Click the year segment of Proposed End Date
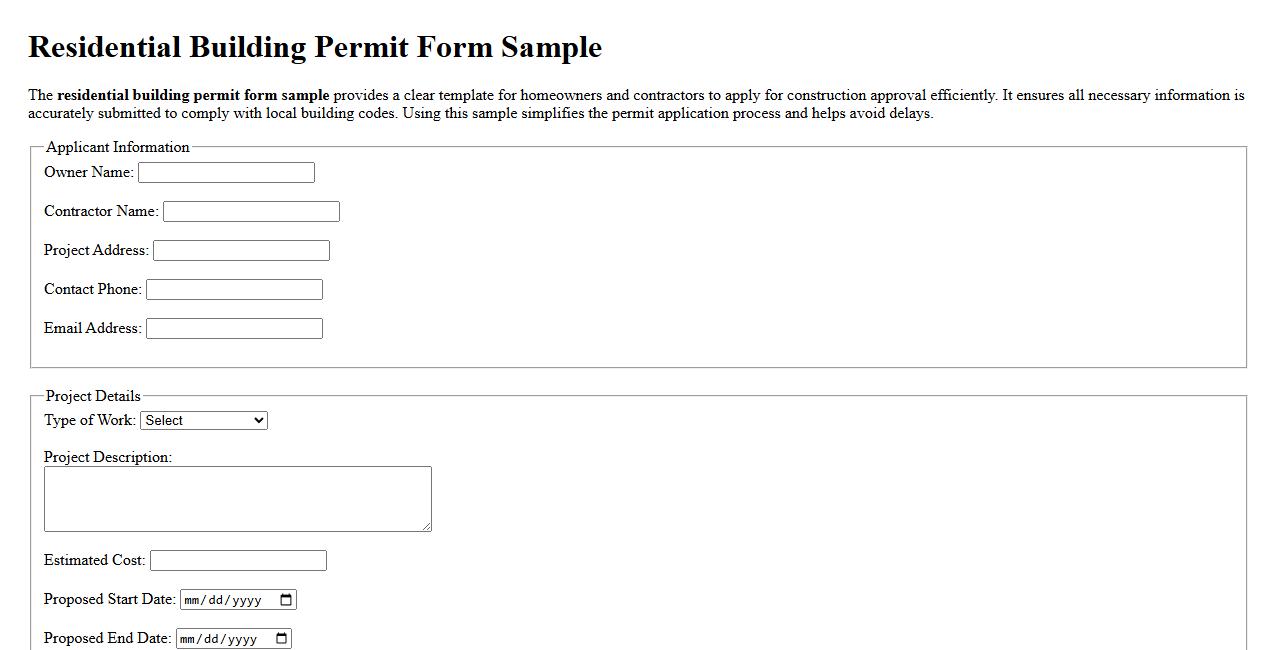 [x=241, y=638]
